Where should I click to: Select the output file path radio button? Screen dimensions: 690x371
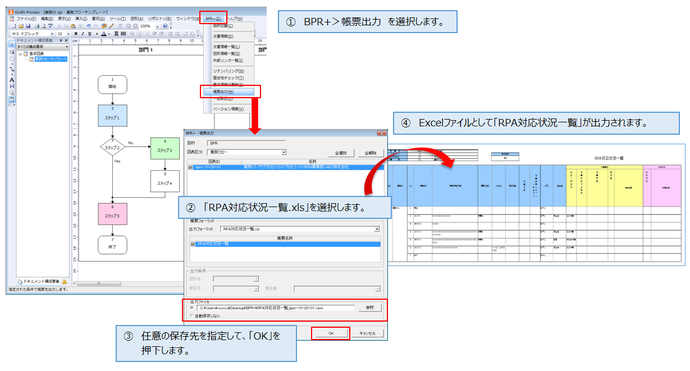click(192, 308)
